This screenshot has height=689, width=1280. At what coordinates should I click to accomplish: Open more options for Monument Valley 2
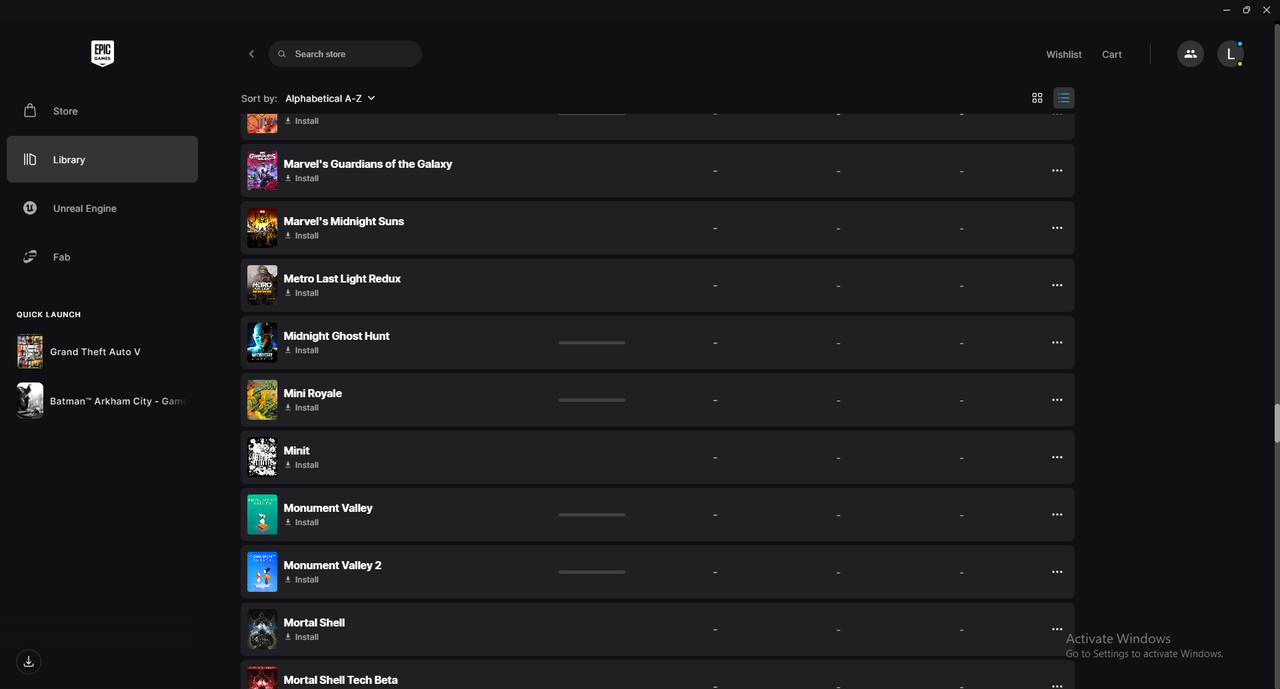[x=1057, y=572]
